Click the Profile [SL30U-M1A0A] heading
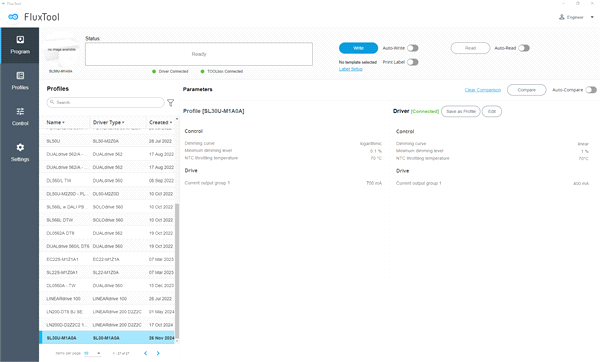This screenshot has width=600, height=362. pyautogui.click(x=214, y=111)
